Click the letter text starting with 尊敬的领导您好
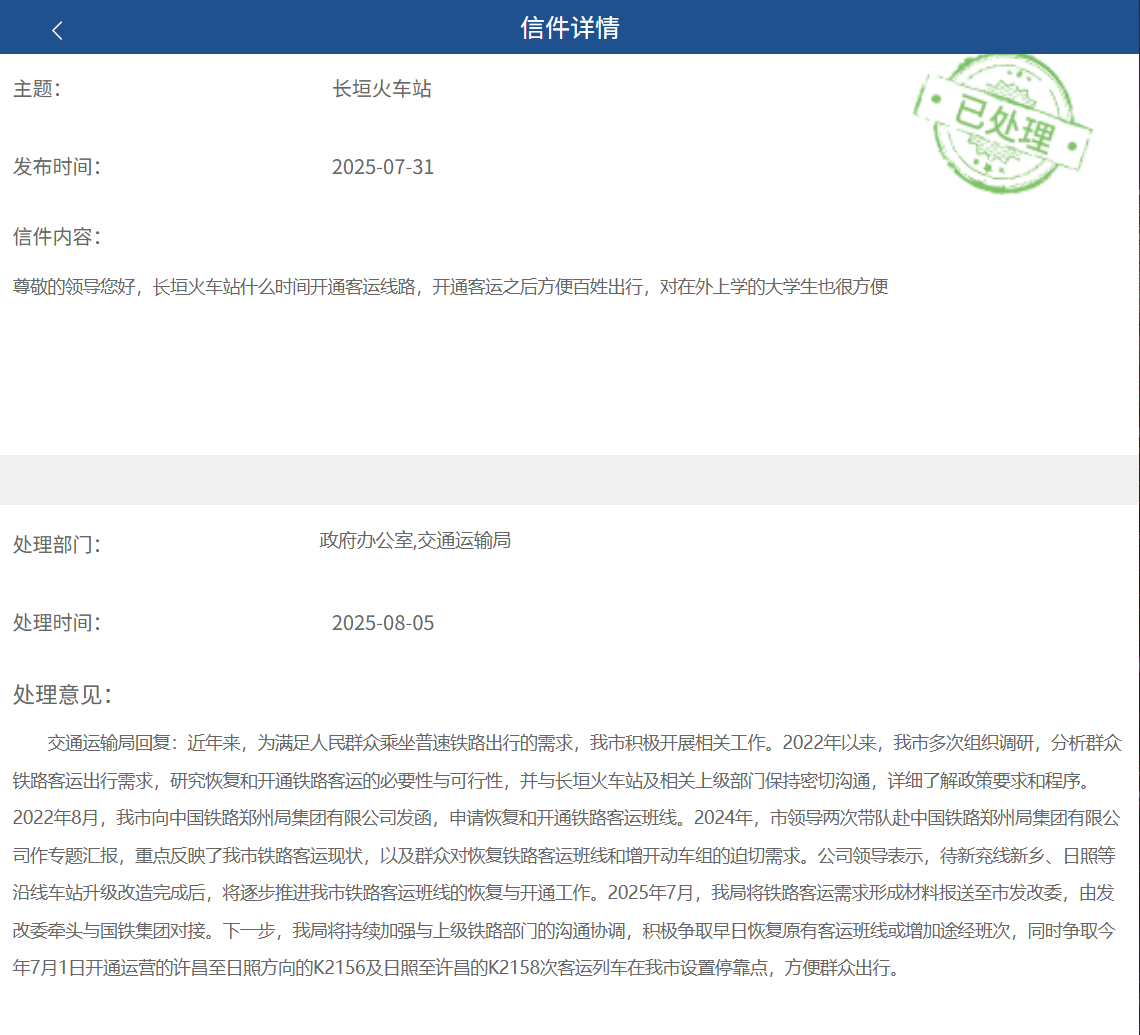Screen dimensions: 1140x1035 [450, 288]
